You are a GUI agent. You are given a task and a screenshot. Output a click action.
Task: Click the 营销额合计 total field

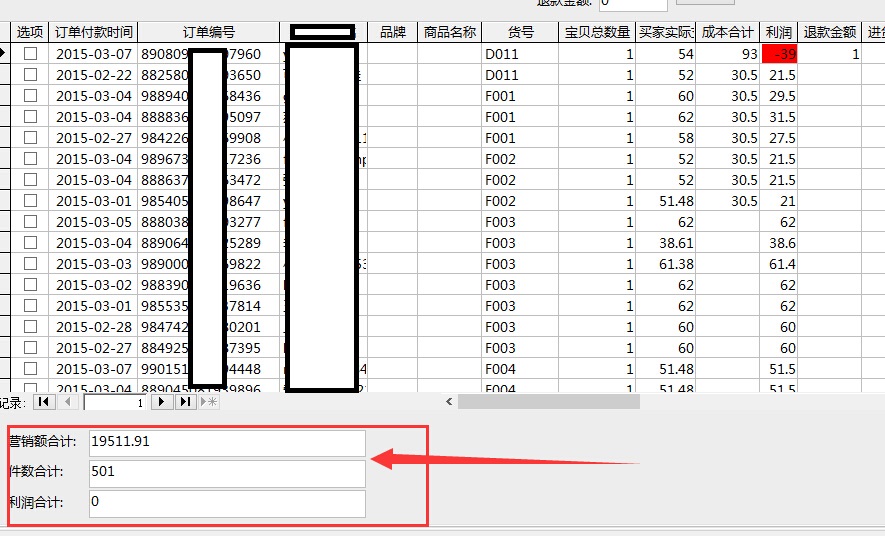(x=226, y=441)
